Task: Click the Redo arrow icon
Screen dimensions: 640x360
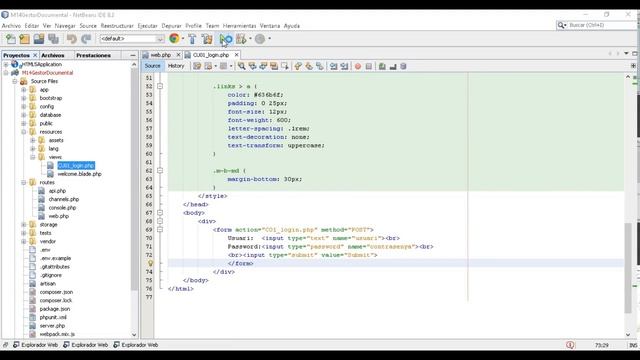Action: point(86,39)
